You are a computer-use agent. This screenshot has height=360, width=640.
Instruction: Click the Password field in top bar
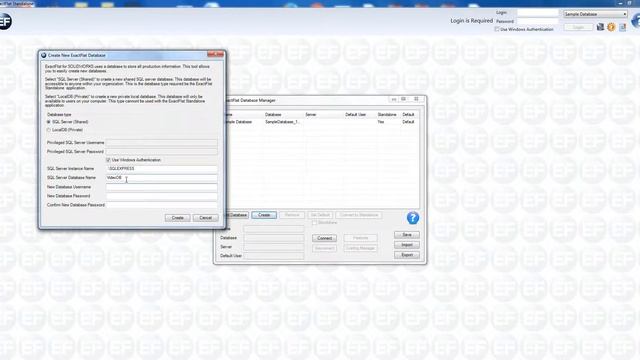(538, 21)
